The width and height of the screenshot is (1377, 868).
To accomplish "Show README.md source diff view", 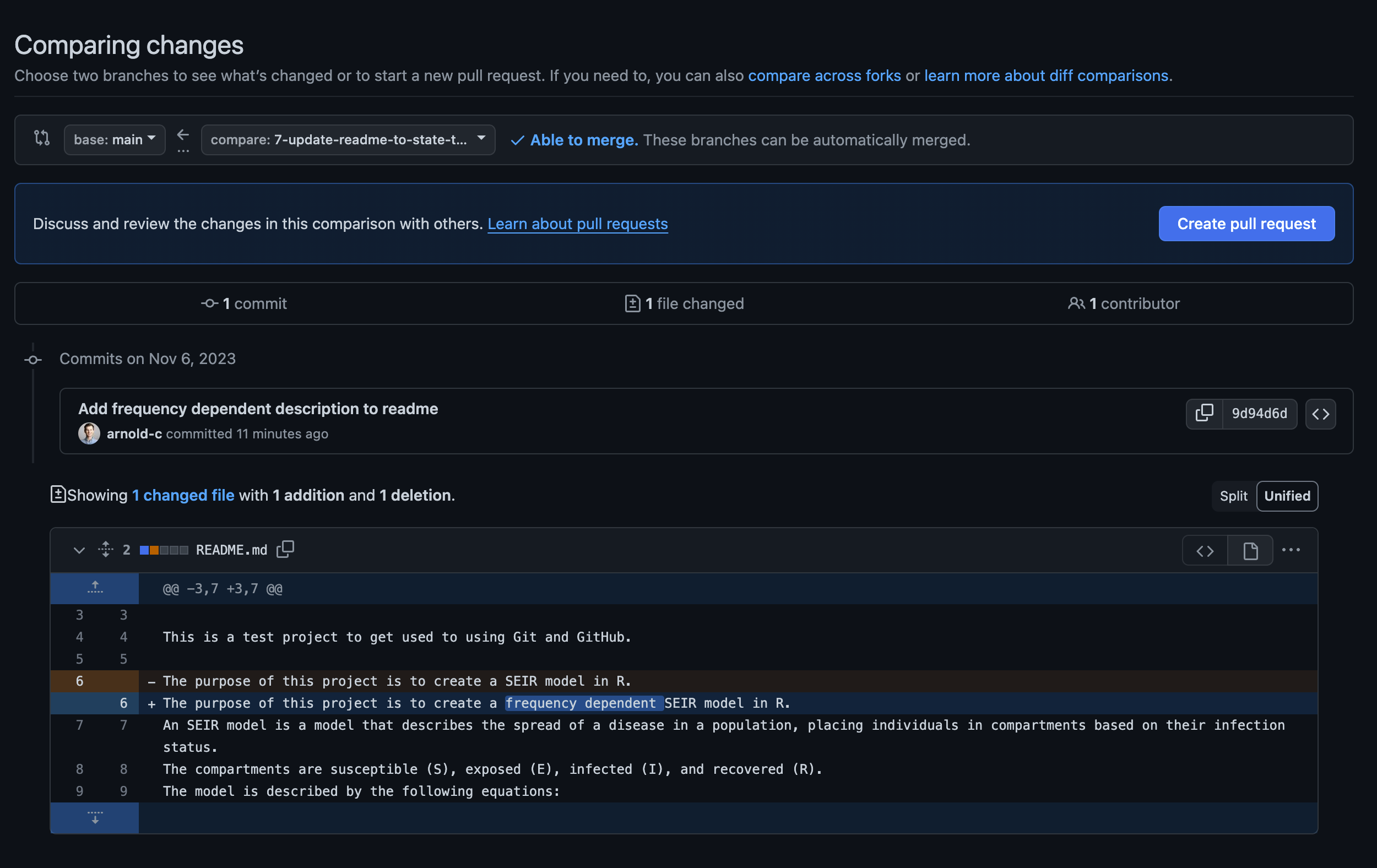I will pyautogui.click(x=1205, y=551).
